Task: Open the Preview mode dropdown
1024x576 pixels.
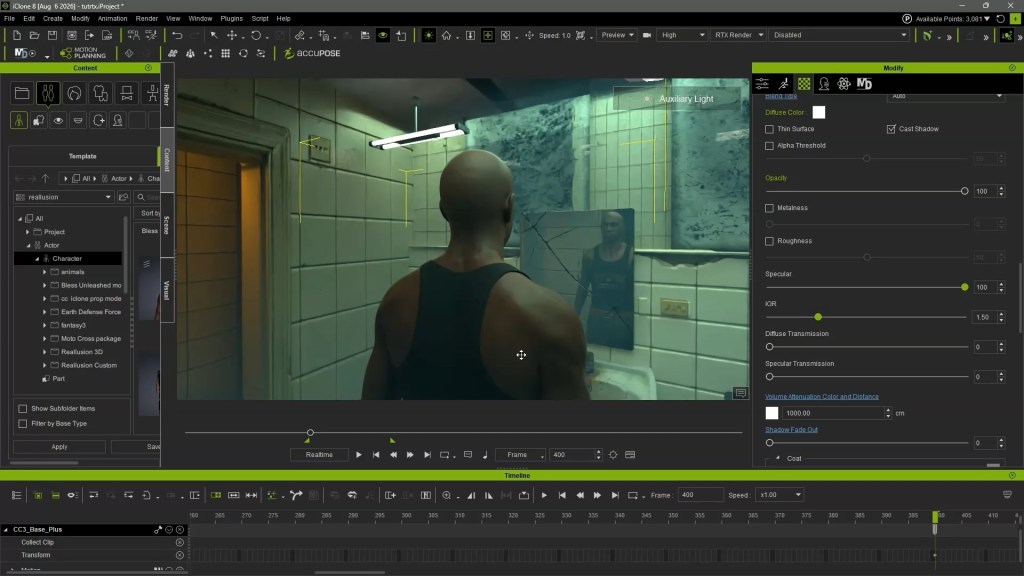Action: pos(616,35)
